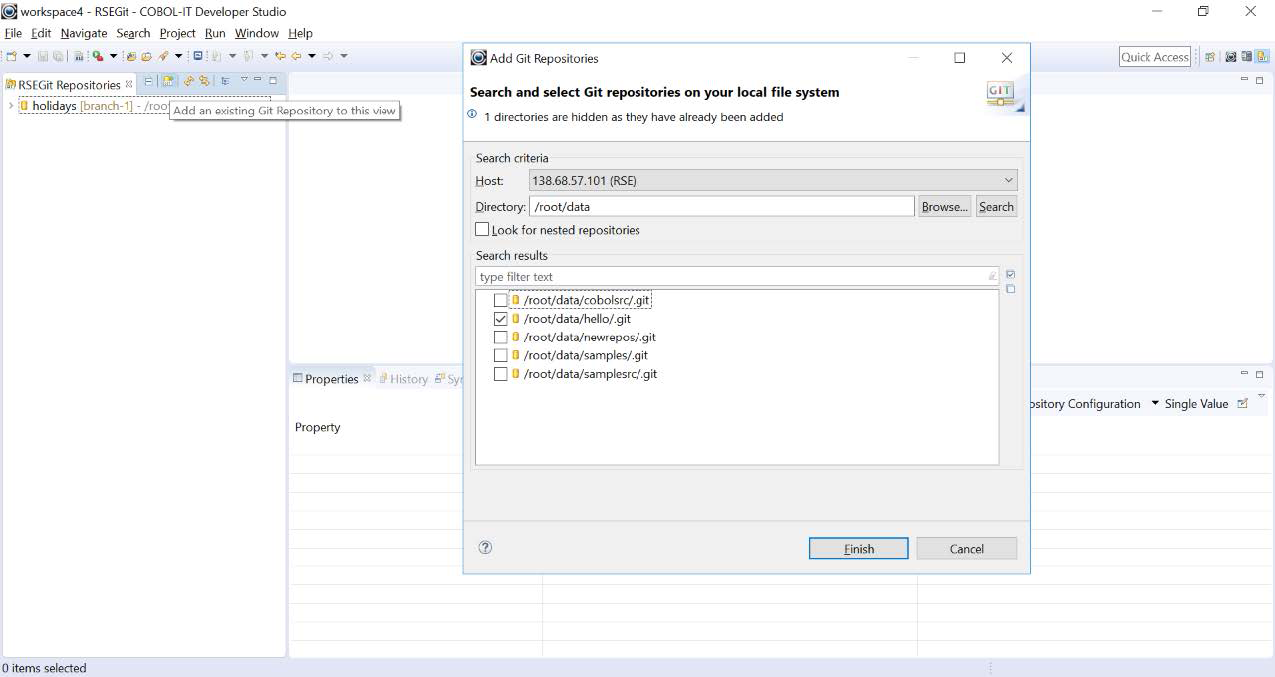This screenshot has width=1275, height=677.
Task: Click the Add Git Repository toolbar icon
Action: pyautogui.click(x=168, y=80)
